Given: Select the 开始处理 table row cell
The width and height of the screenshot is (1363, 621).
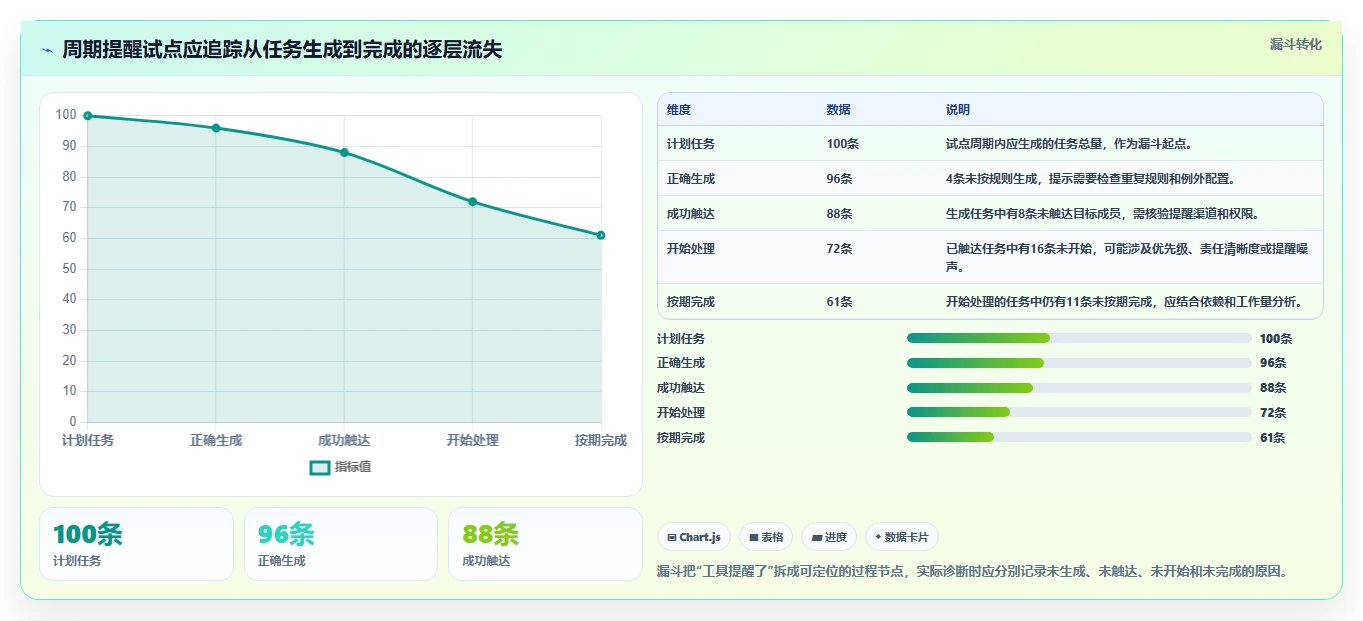Looking at the screenshot, I should coord(691,249).
